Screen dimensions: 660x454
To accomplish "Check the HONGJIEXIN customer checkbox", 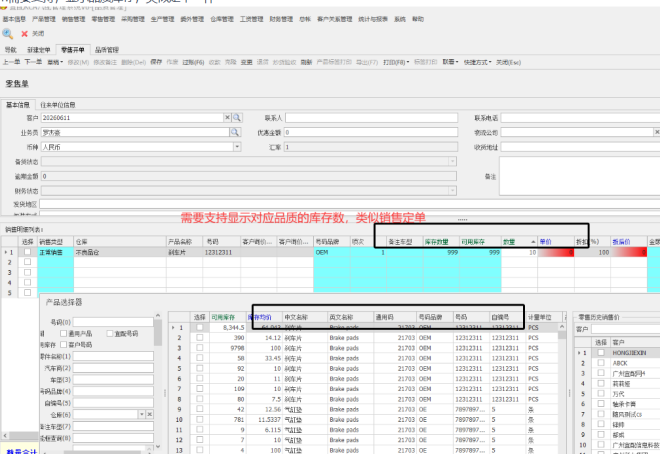I will (601, 353).
